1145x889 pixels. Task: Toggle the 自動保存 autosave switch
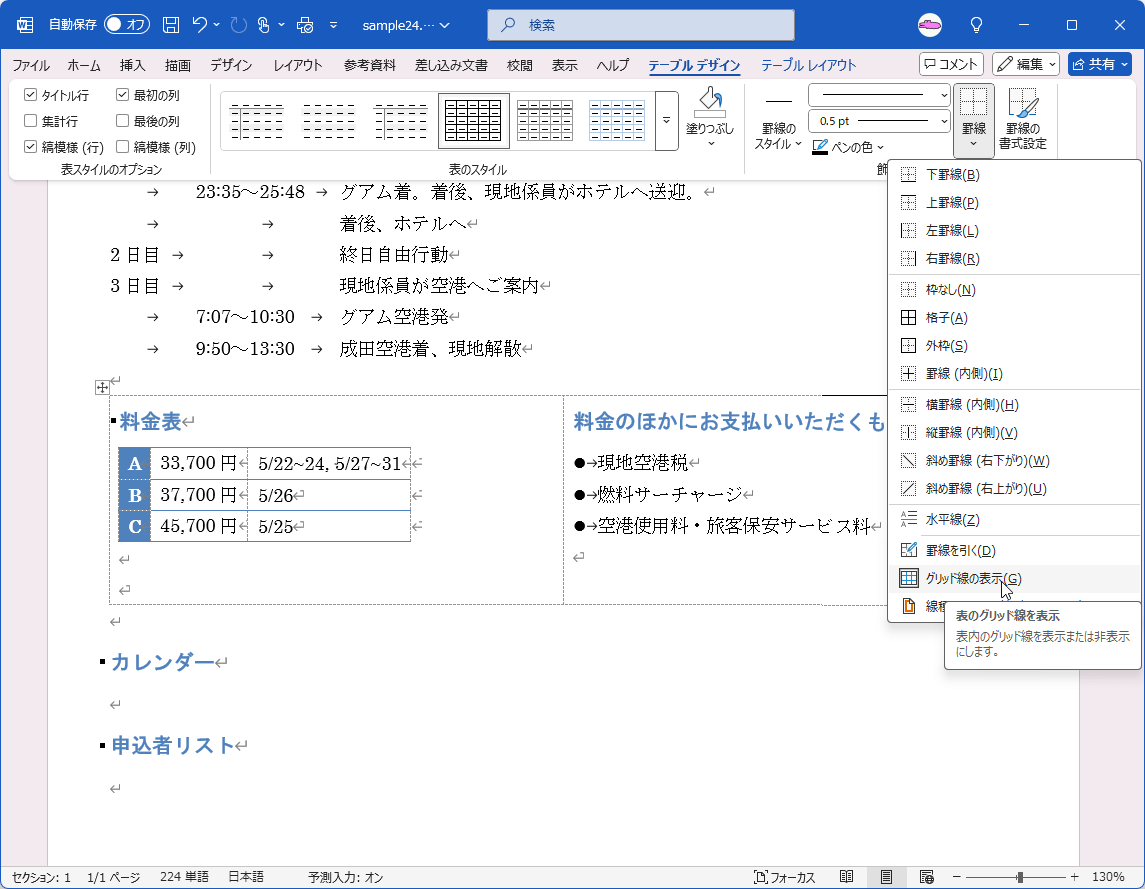126,24
